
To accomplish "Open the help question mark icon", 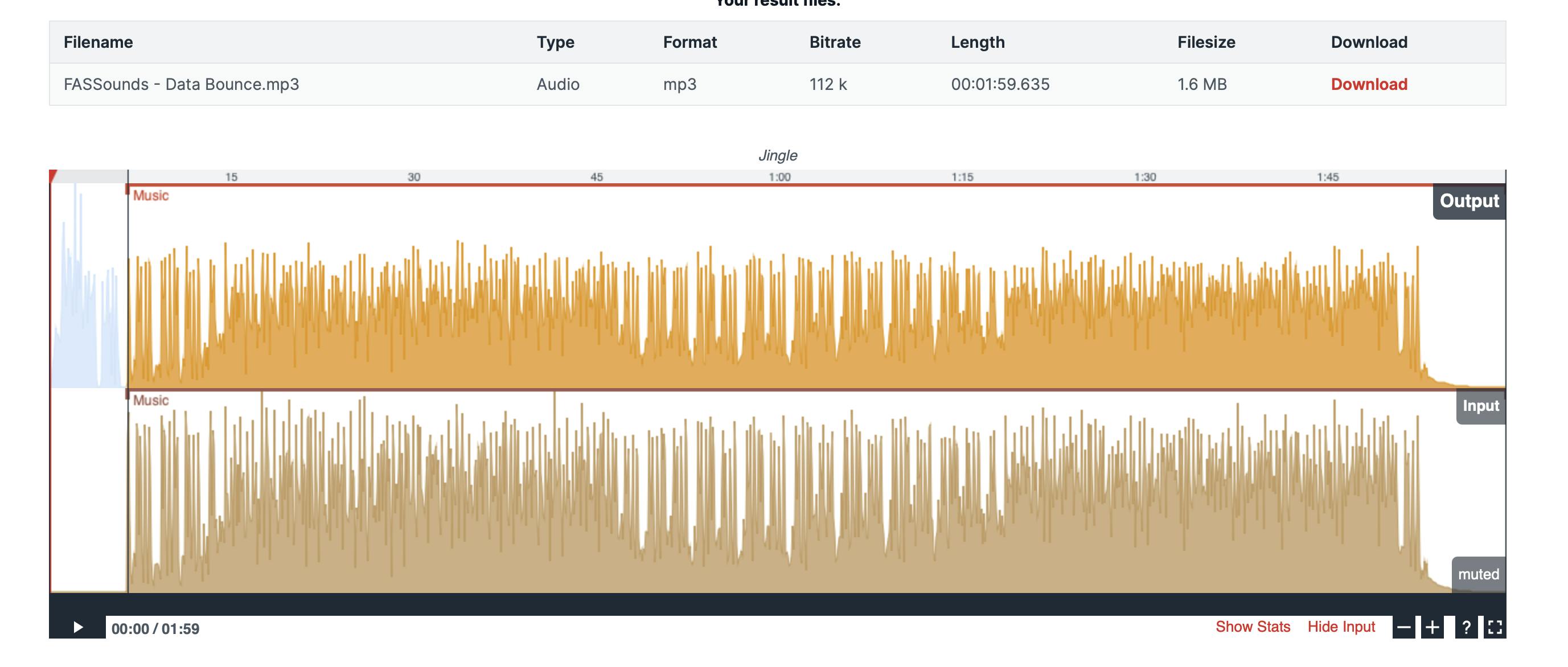I will pos(1466,627).
